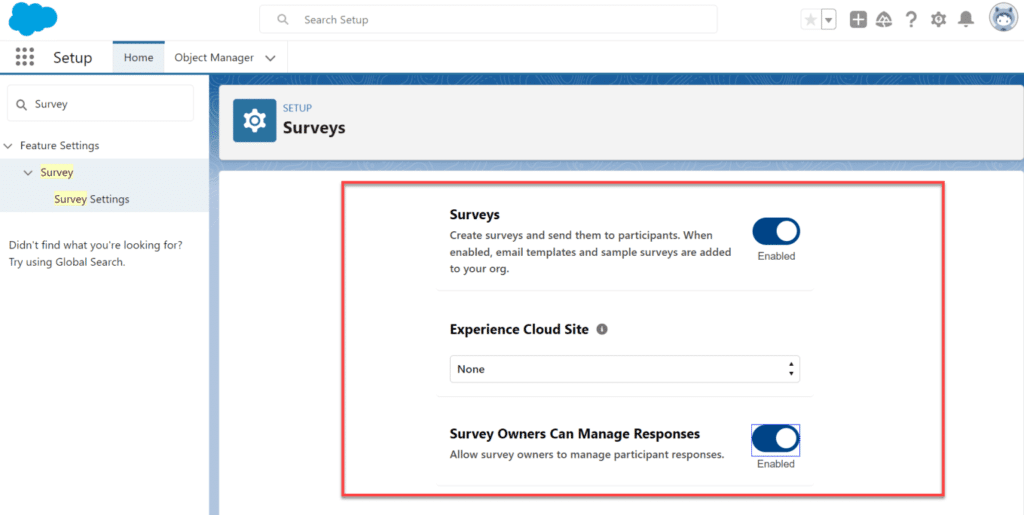Click the Search Setup field
Viewport: 1024px width, 515px height.
[x=488, y=19]
